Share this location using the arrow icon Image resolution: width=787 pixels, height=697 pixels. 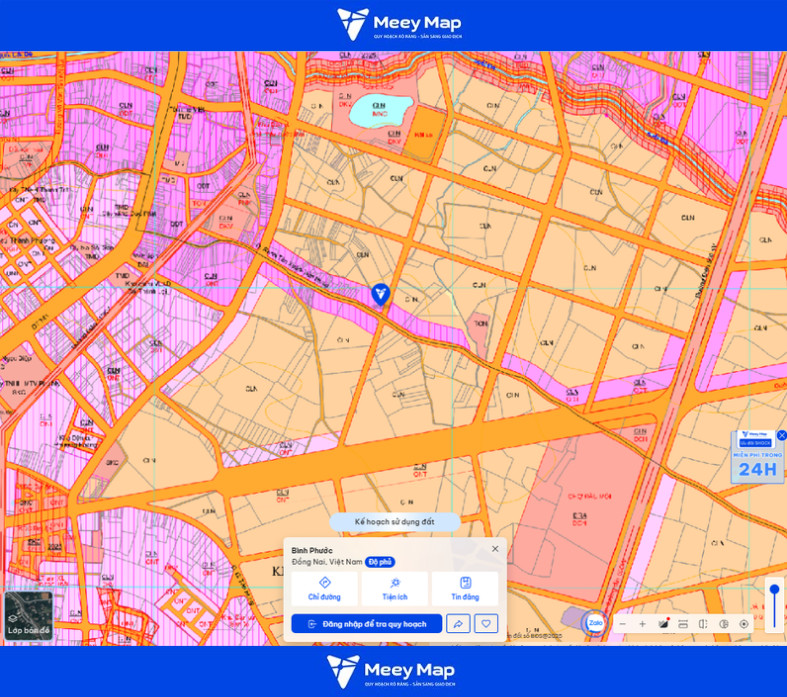point(458,624)
